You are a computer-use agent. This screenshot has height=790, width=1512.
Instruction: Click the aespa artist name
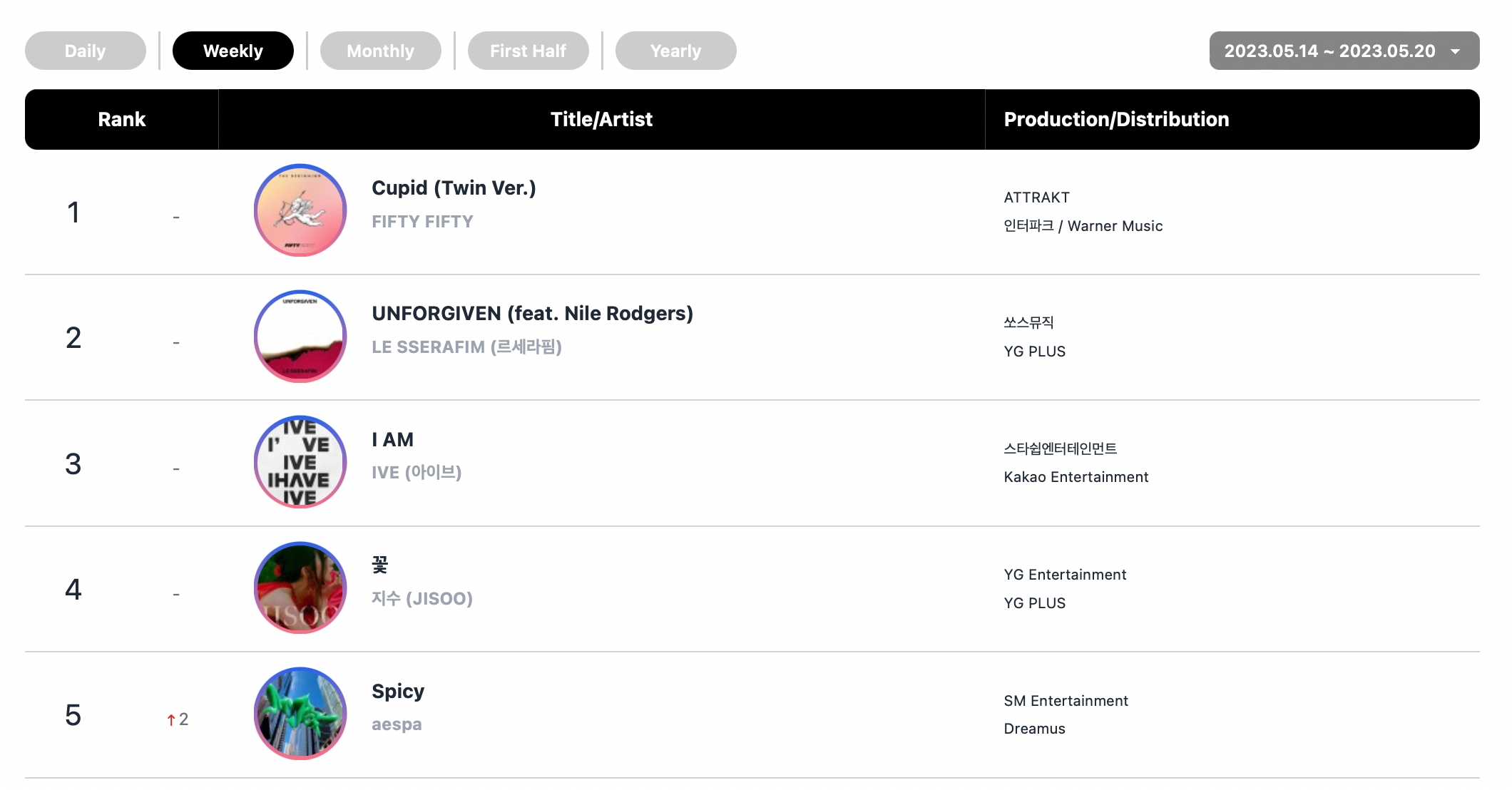point(397,724)
